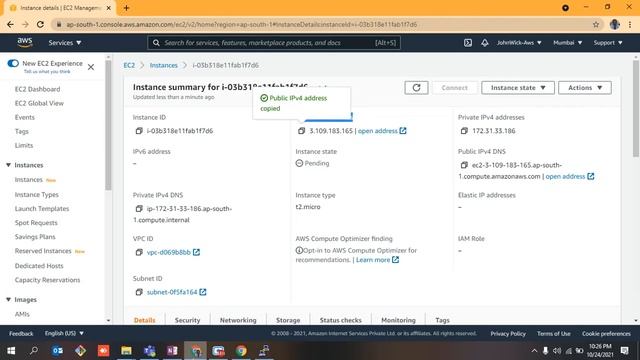
Task: Switch to the Tags tab
Action: (x=442, y=320)
